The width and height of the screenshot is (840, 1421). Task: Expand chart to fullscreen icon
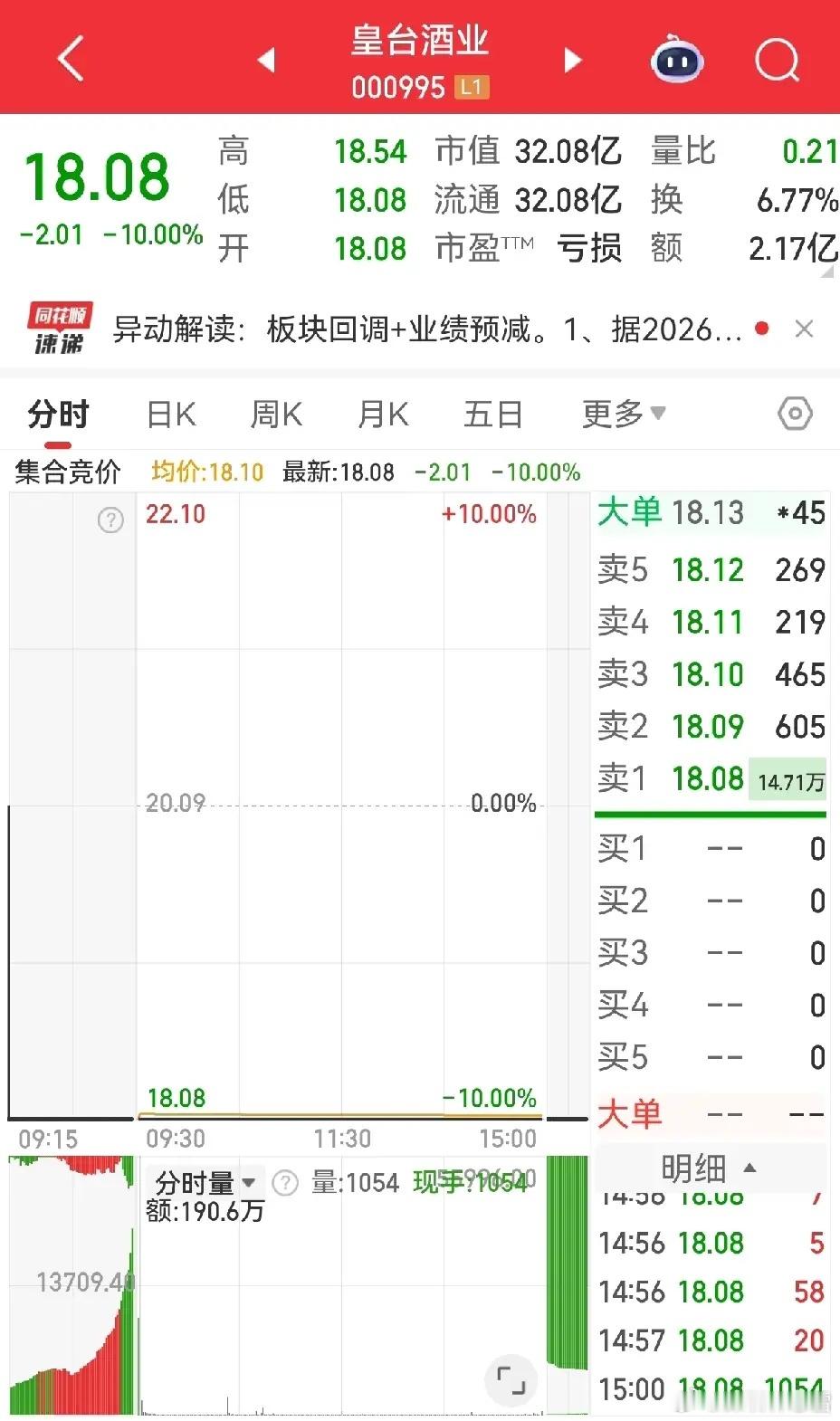511,1380
